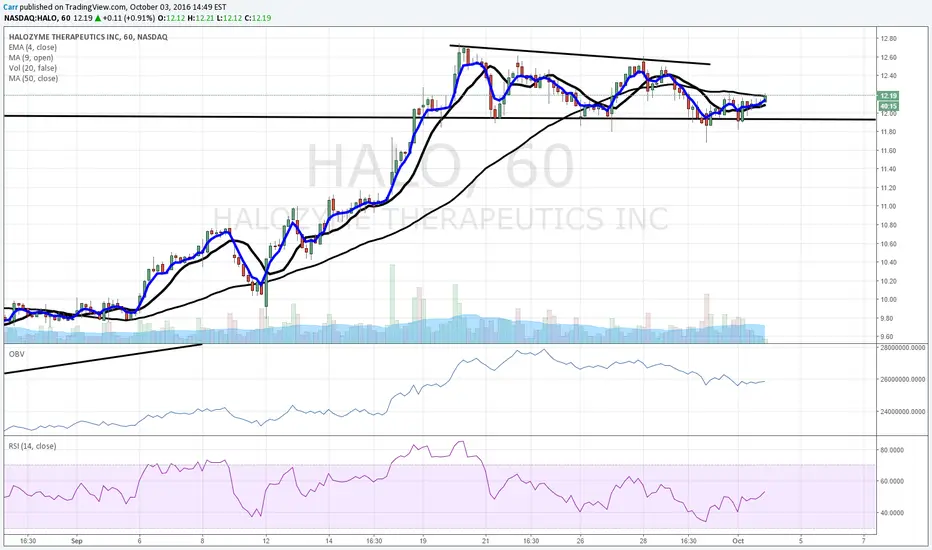Click the H:12.21 high value in header

point(200,18)
